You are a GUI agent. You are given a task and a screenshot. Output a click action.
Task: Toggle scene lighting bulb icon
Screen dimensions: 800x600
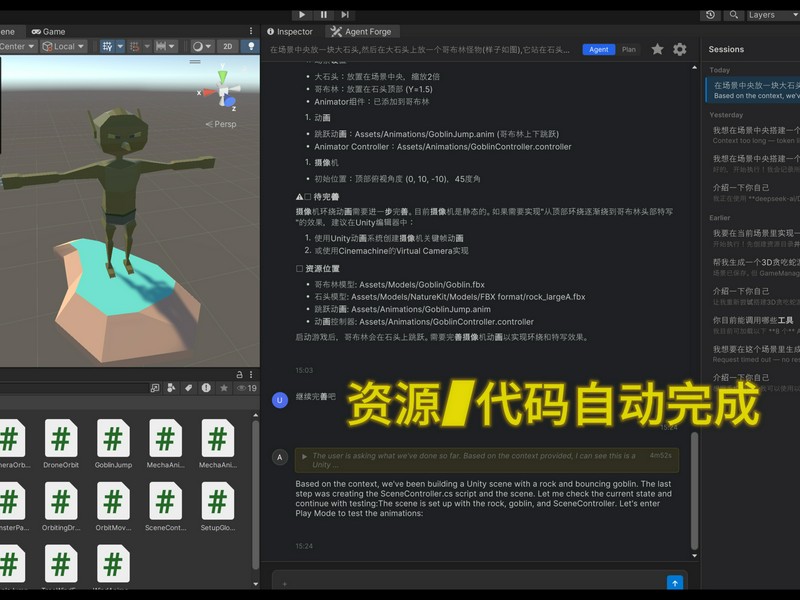(251, 46)
